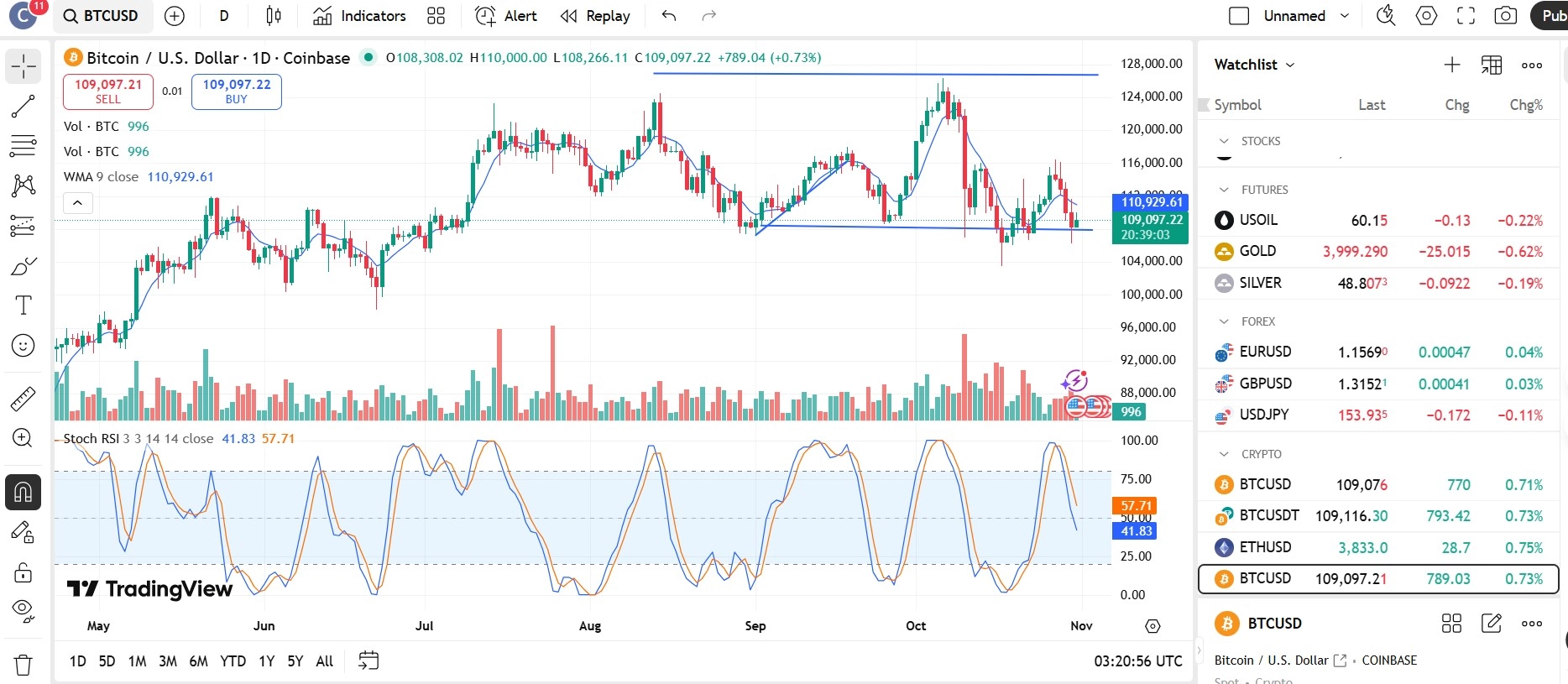Collapse the indicator legend with arrow
Image resolution: width=1568 pixels, height=684 pixels.
point(77,203)
